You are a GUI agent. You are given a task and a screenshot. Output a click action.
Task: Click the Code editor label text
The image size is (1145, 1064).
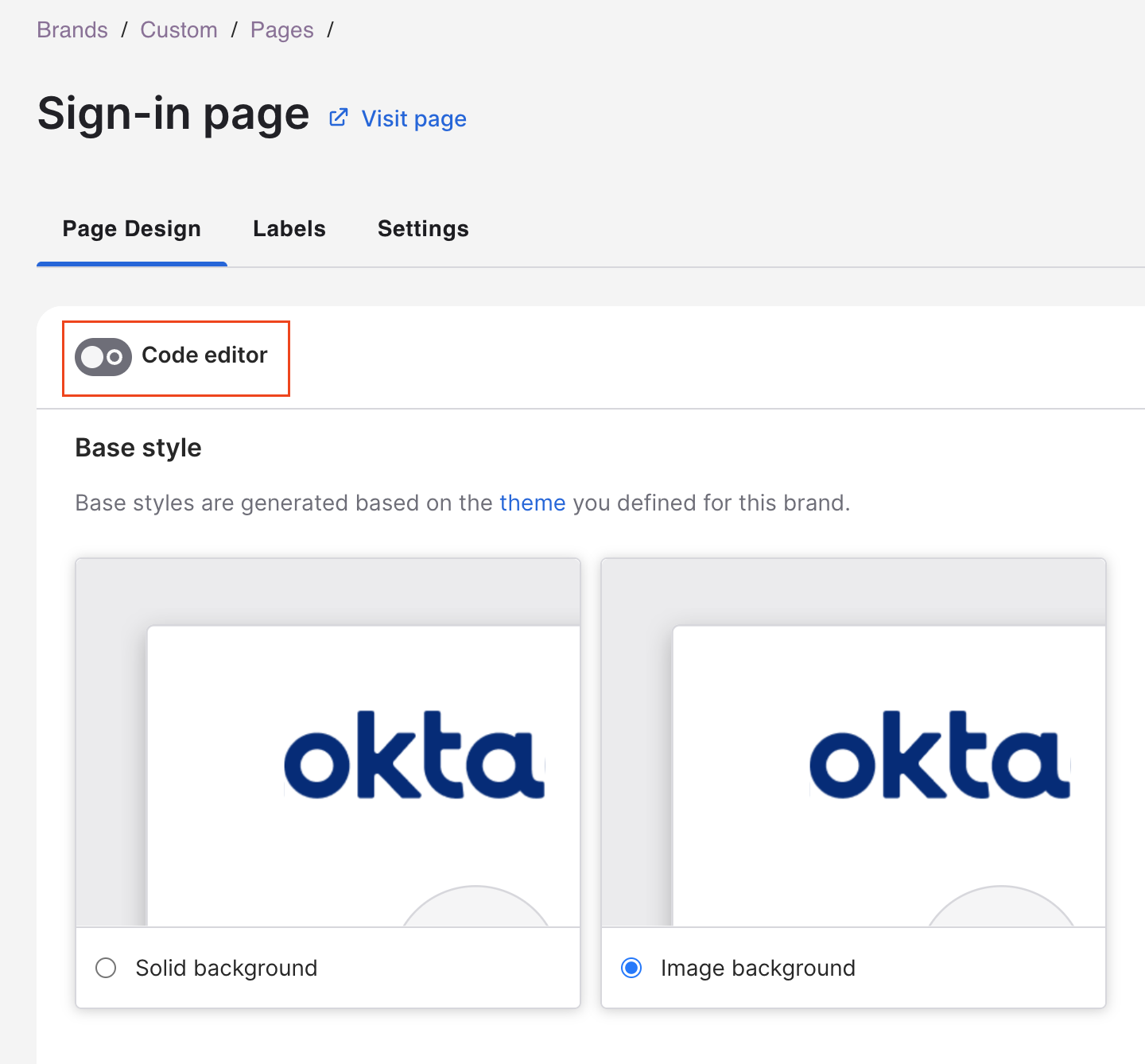tap(204, 355)
